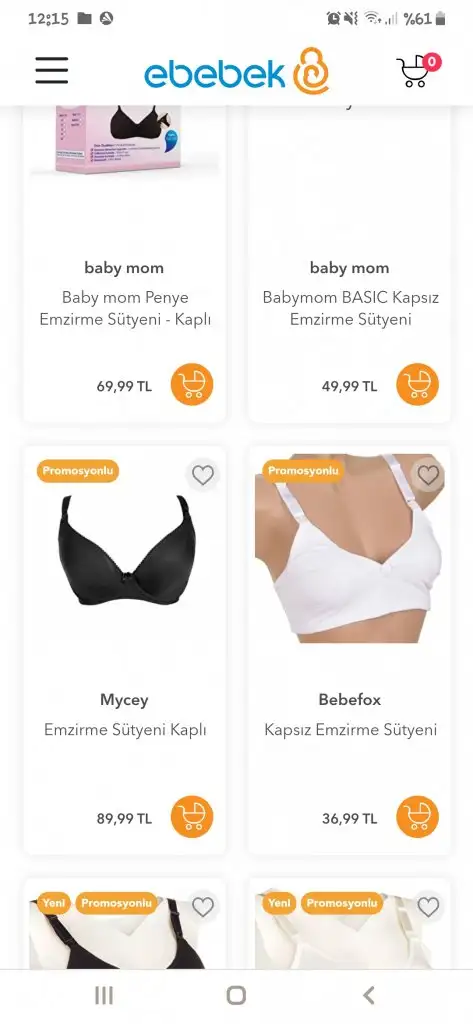The height and width of the screenshot is (1024, 473).
Task: Open the shopping cart with 0 badge
Action: pos(418,71)
